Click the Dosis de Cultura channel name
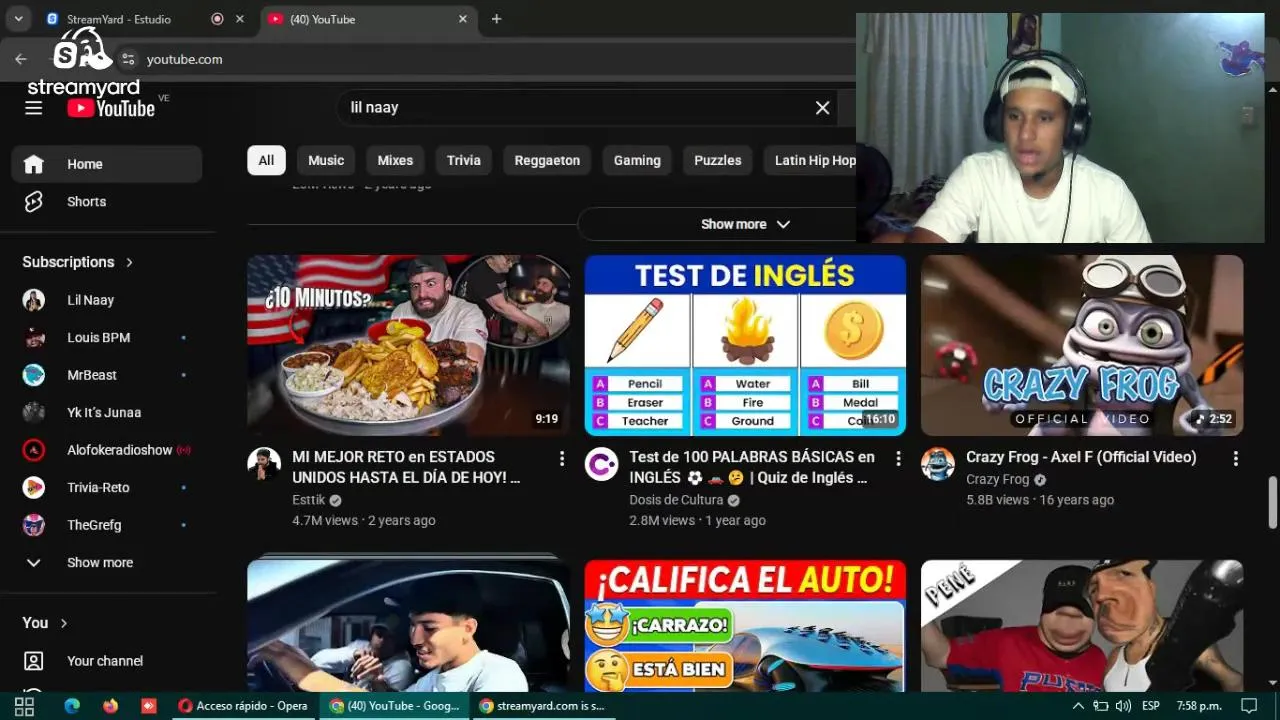This screenshot has height=720, width=1280. coord(676,500)
